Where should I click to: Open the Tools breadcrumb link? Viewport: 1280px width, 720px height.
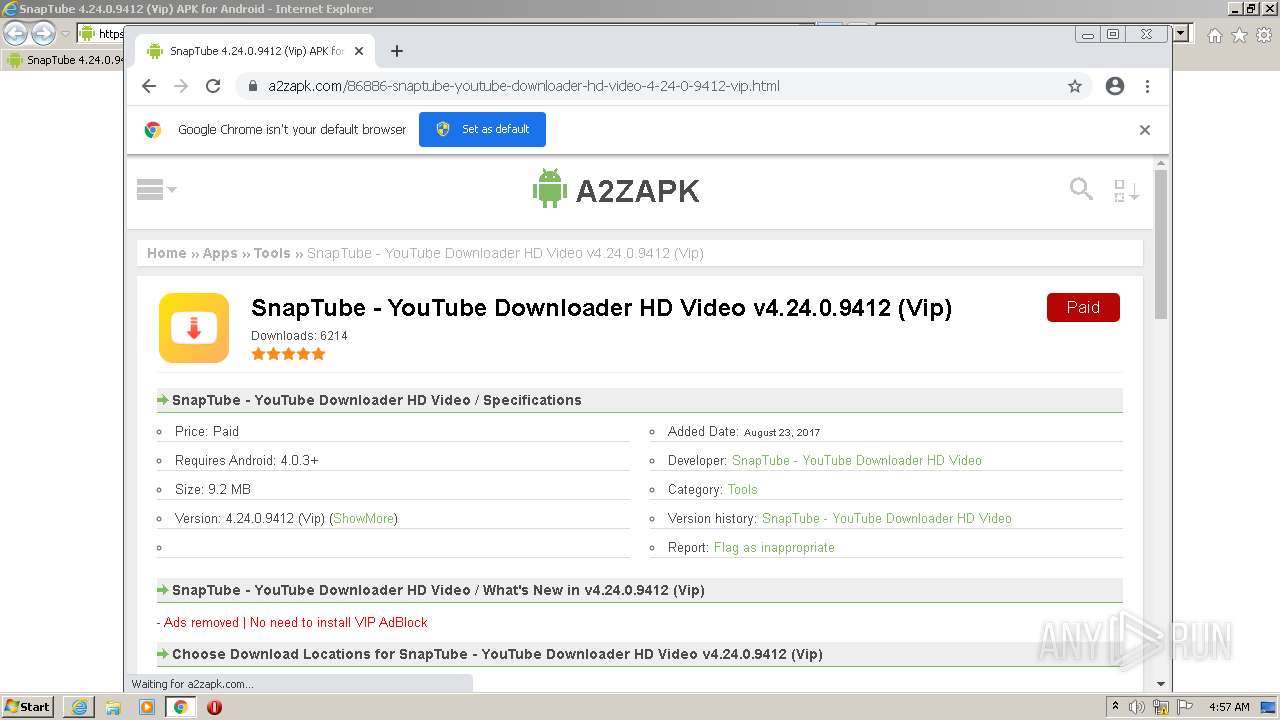tap(272, 253)
